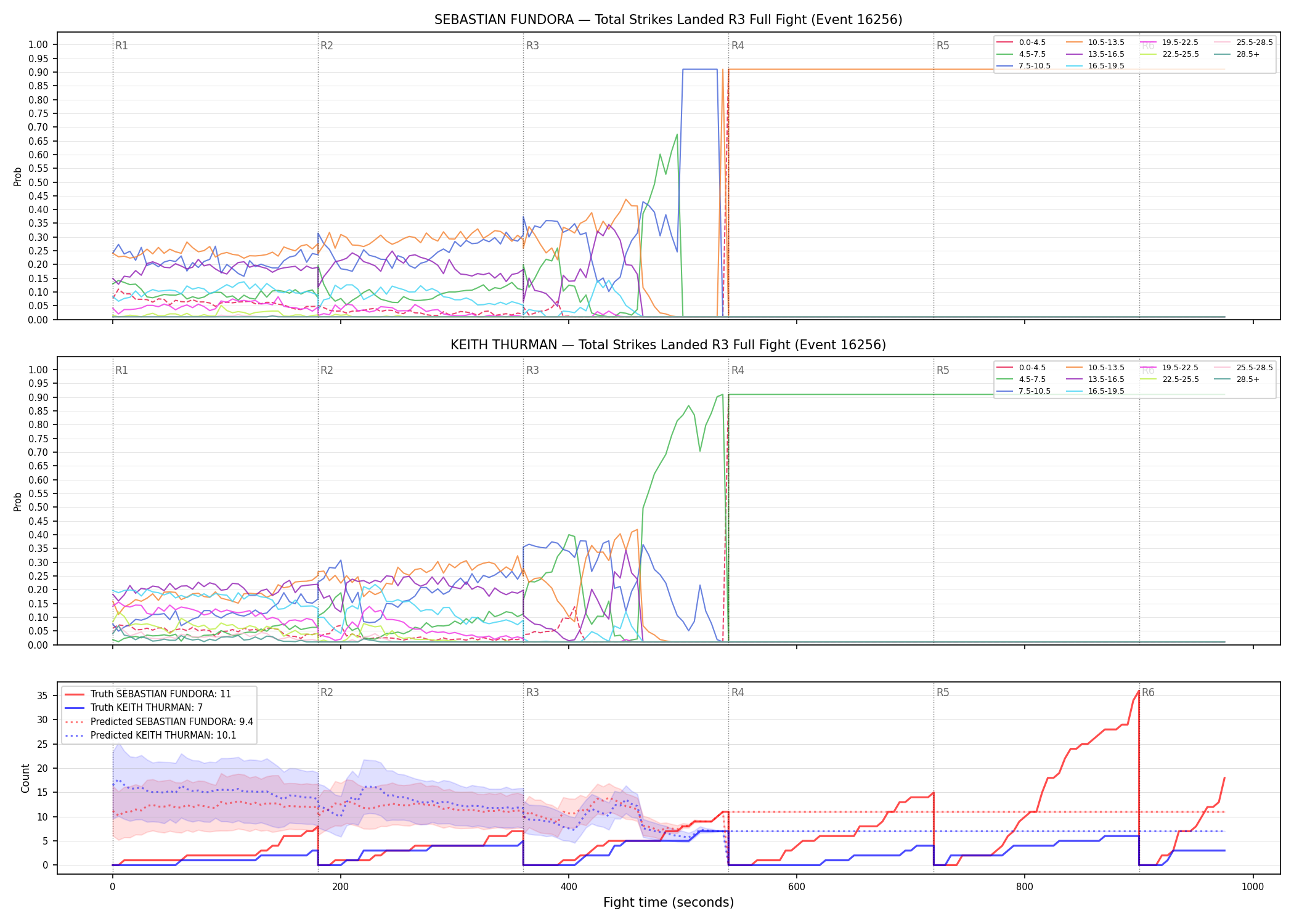The height and width of the screenshot is (924, 1294).
Task: Click the '0.90' y-tick on Fundora chart
Action: (38, 72)
